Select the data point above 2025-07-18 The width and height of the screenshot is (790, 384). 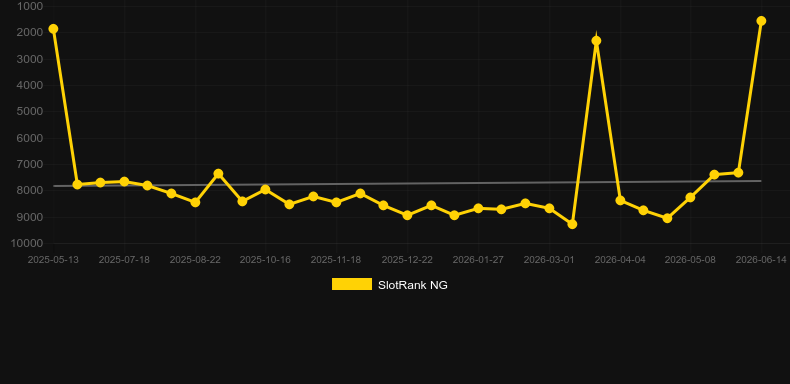pos(124,181)
